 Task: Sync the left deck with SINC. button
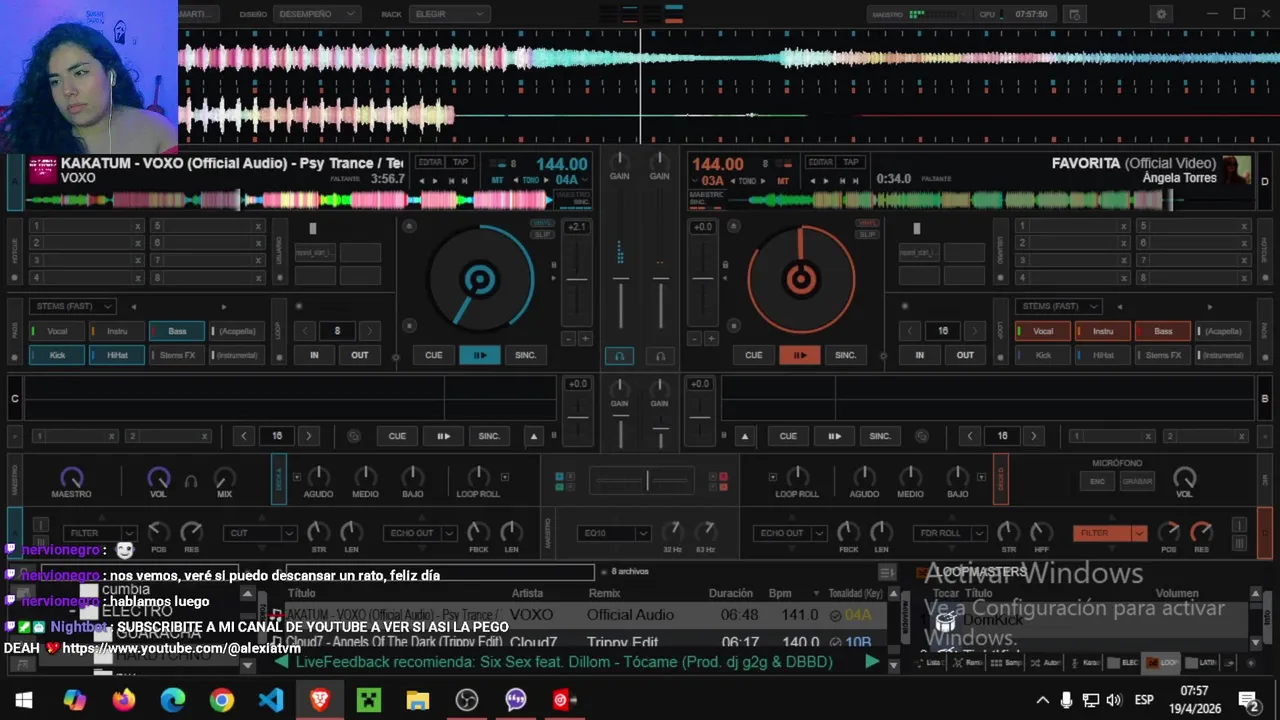pos(526,355)
